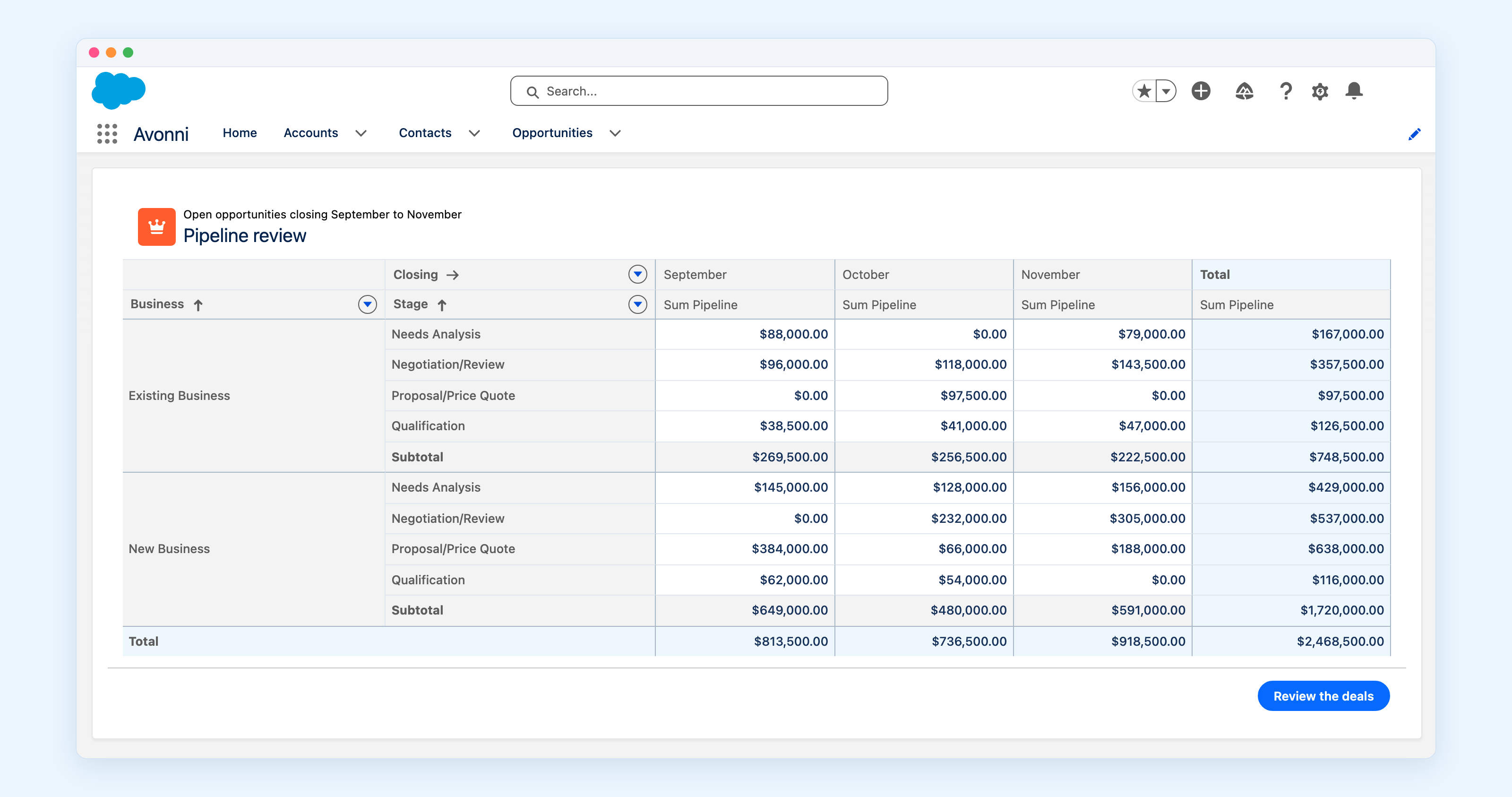Open the Trailhead guidance icon
Viewport: 1512px width, 797px height.
pos(1245,91)
